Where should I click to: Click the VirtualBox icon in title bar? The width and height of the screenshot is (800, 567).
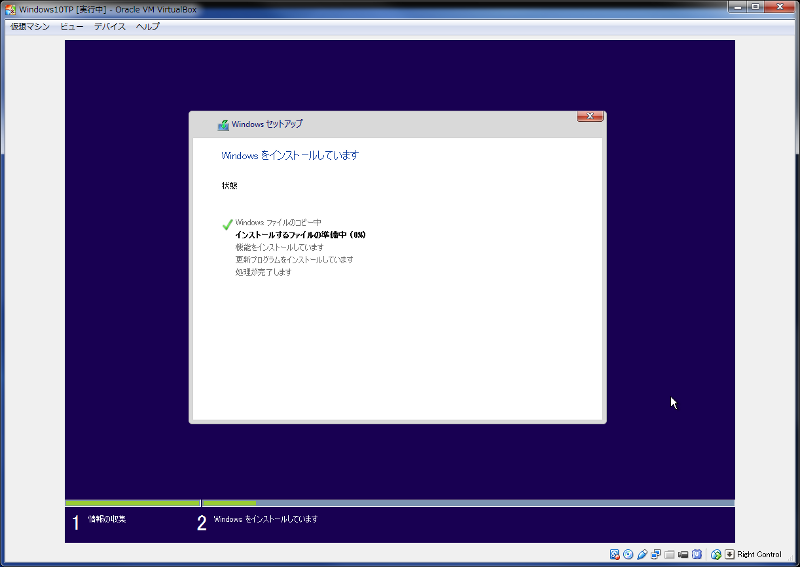(10, 9)
